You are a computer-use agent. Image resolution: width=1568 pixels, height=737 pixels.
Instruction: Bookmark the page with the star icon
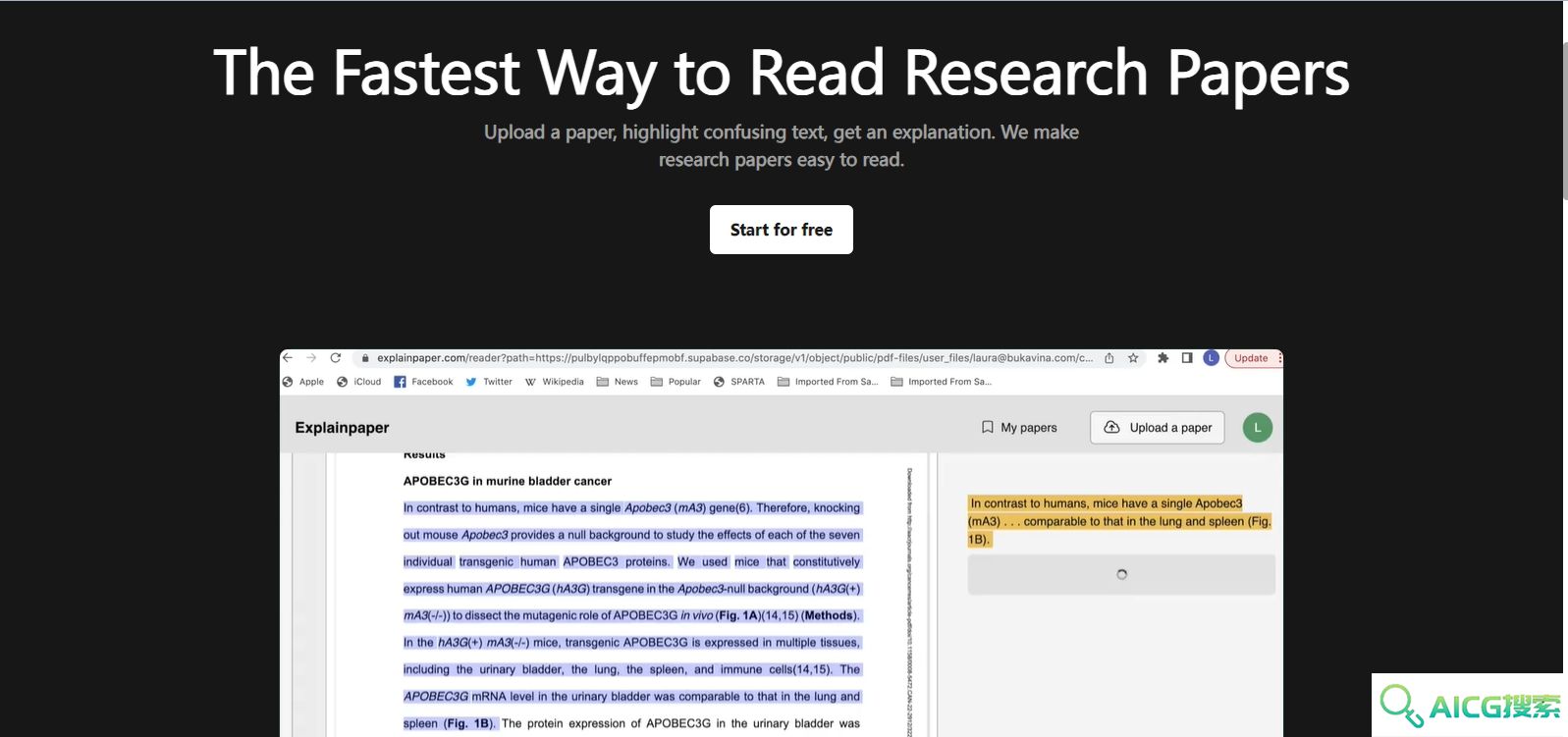point(1133,358)
